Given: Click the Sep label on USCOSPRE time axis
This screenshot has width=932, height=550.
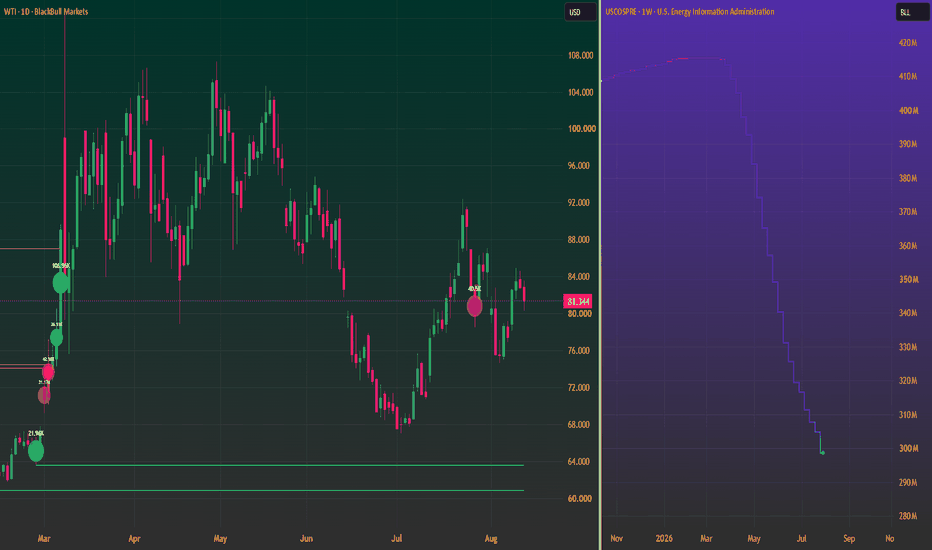Looking at the screenshot, I should click(849, 538).
